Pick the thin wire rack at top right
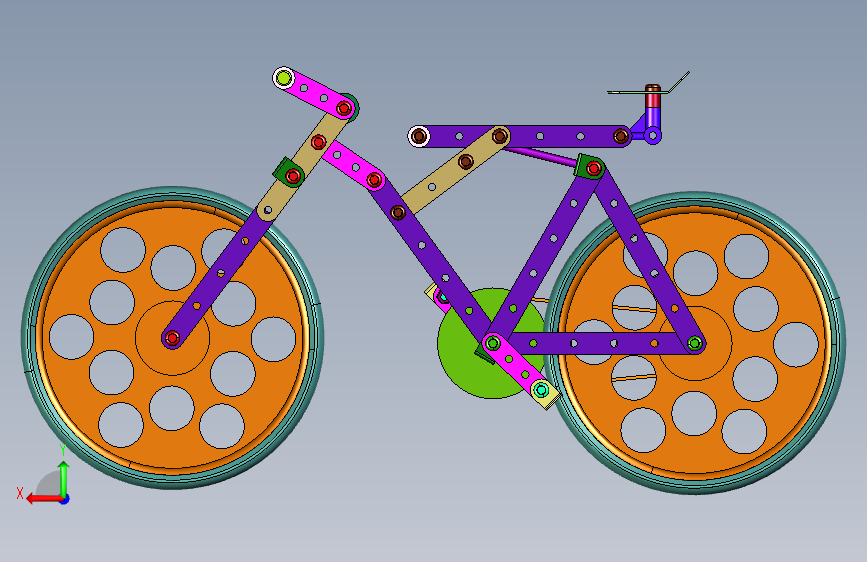Viewport: 867px width, 562px height. pos(648,84)
